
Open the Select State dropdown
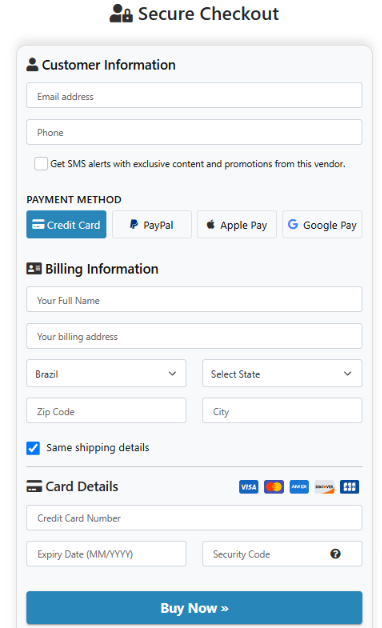[x=282, y=373]
